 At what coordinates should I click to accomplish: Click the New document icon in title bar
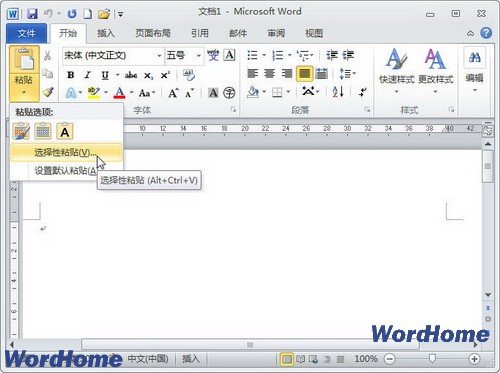click(88, 14)
